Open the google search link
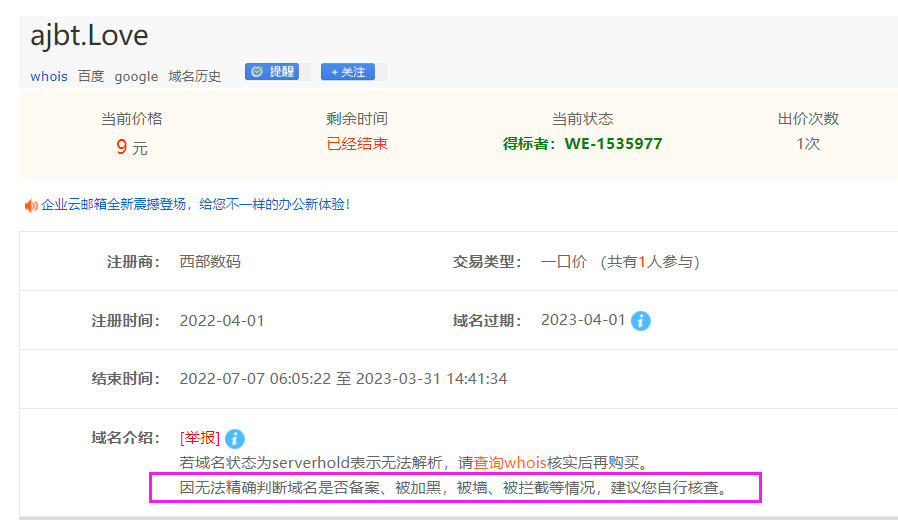Screen dimensions: 898x520 [x=136, y=76]
